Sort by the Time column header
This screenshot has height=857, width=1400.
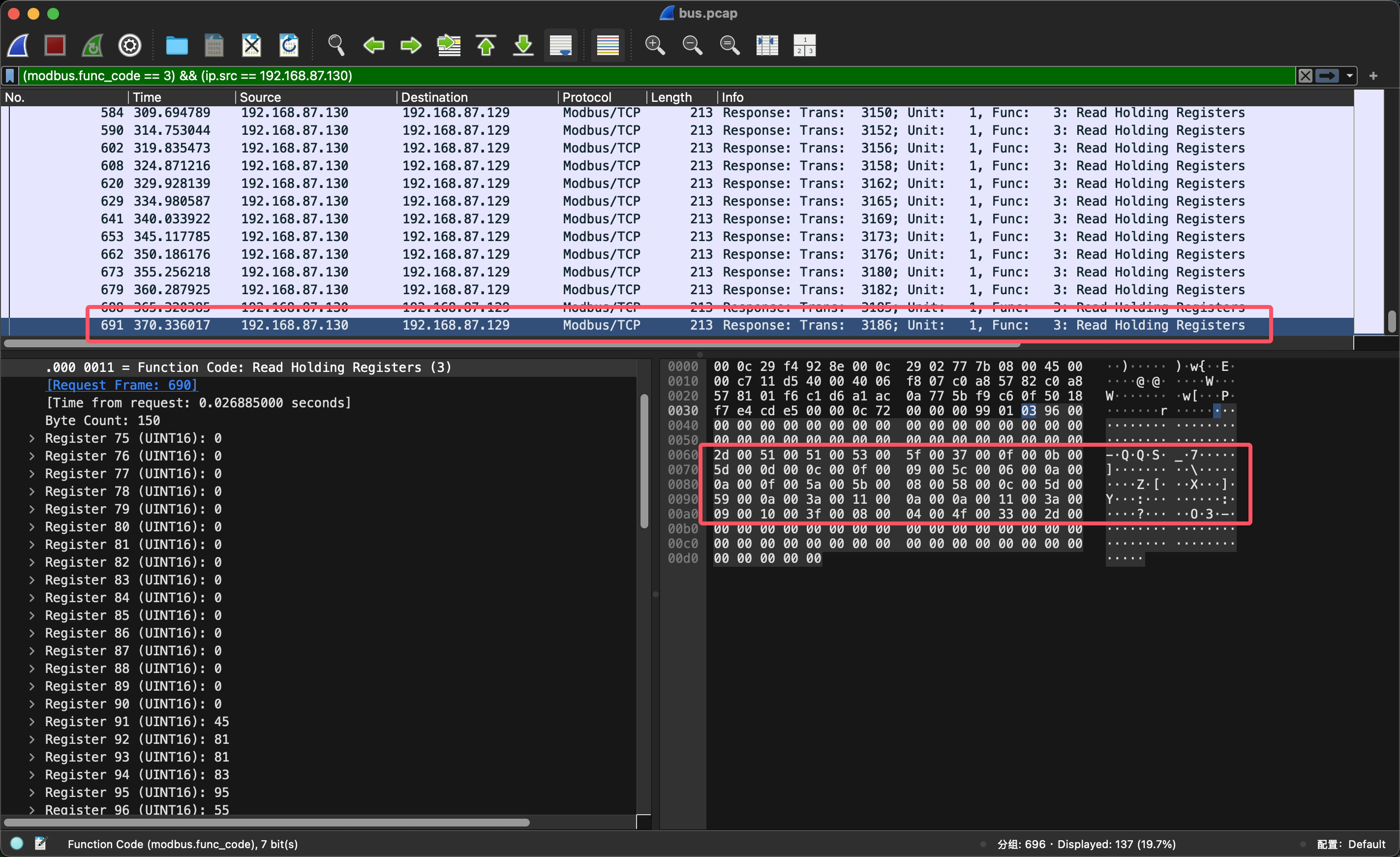pyautogui.click(x=181, y=97)
